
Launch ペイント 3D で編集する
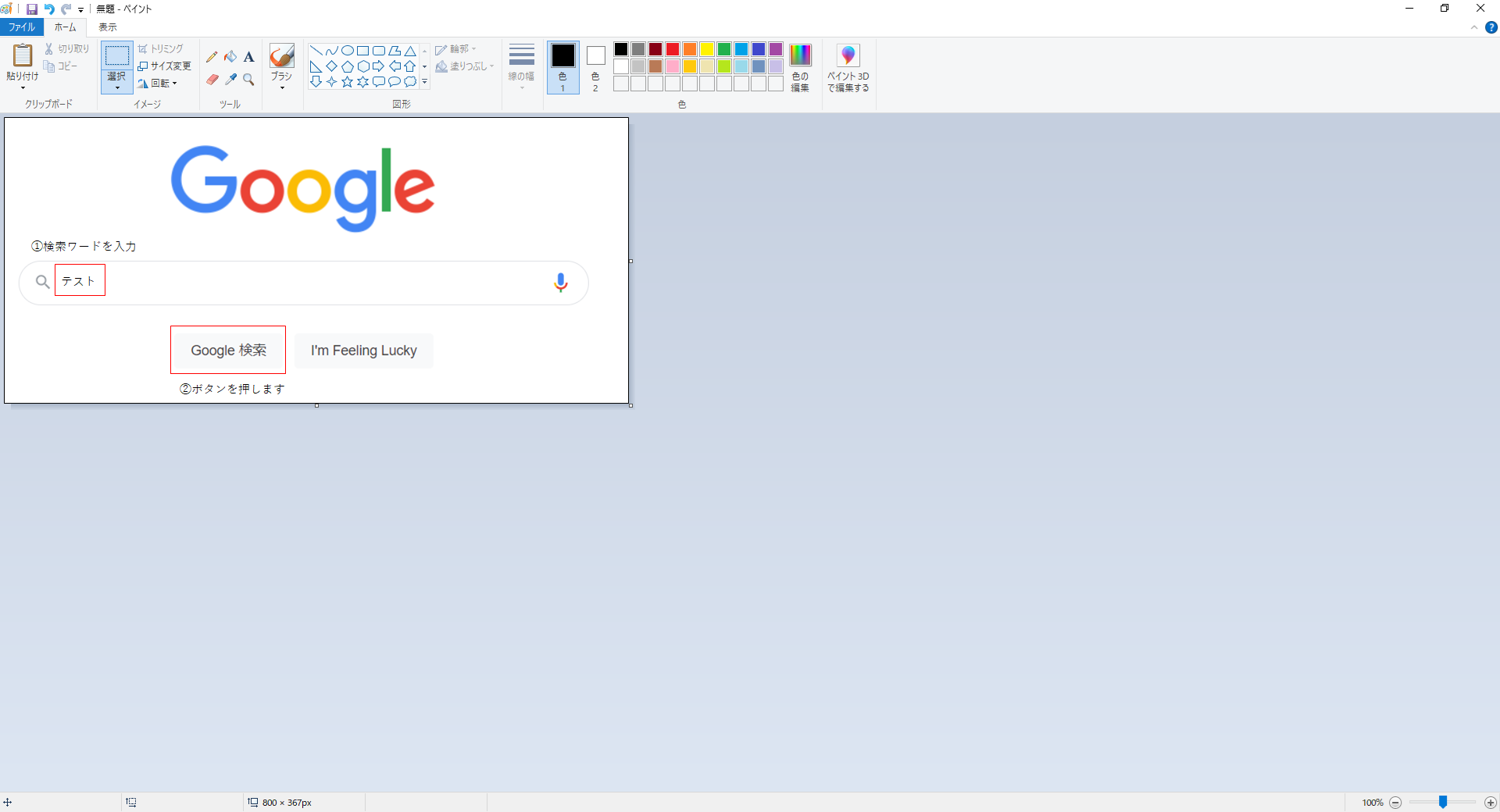(848, 68)
